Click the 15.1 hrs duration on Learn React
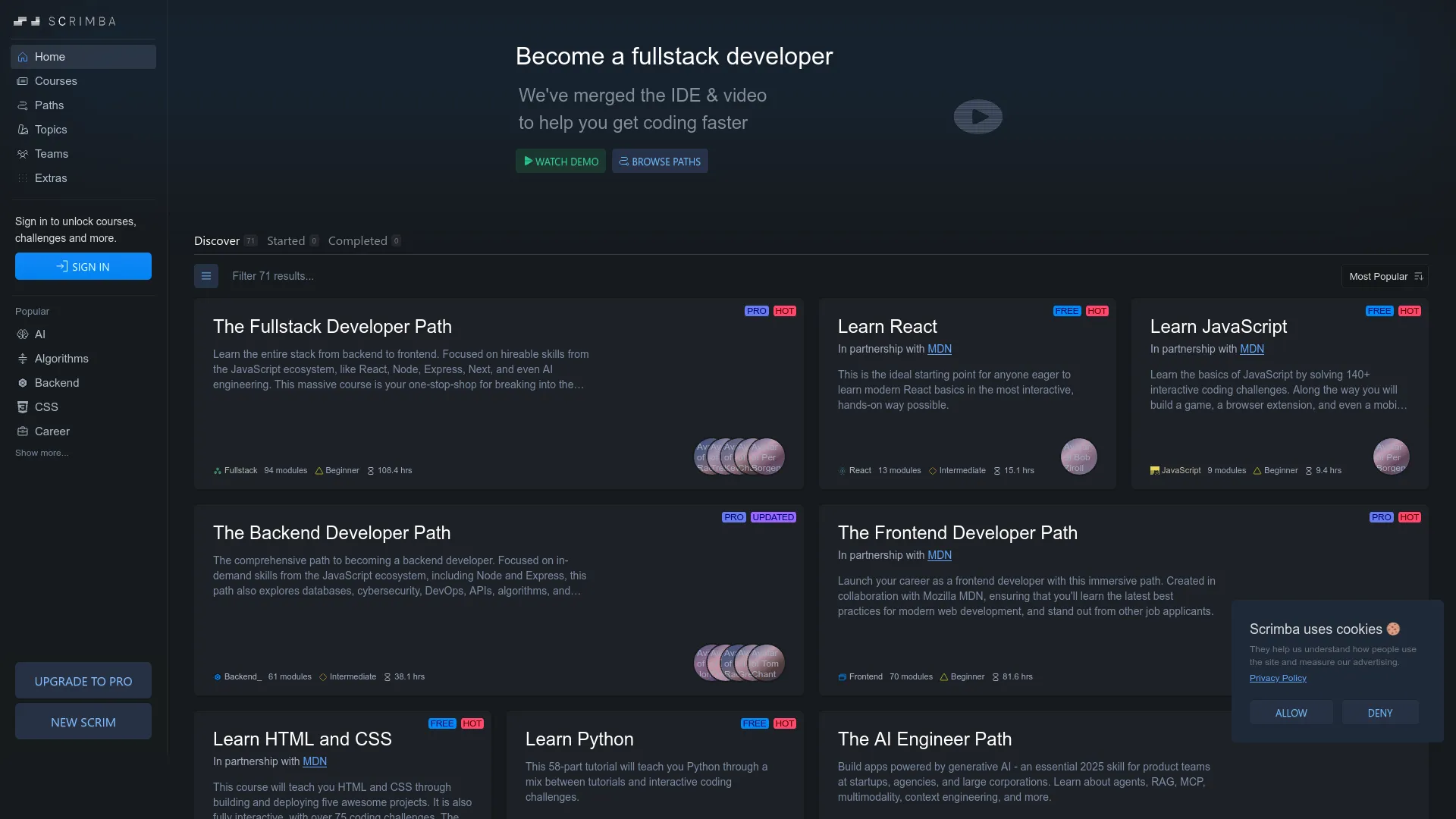This screenshot has height=819, width=1456. tap(1014, 471)
